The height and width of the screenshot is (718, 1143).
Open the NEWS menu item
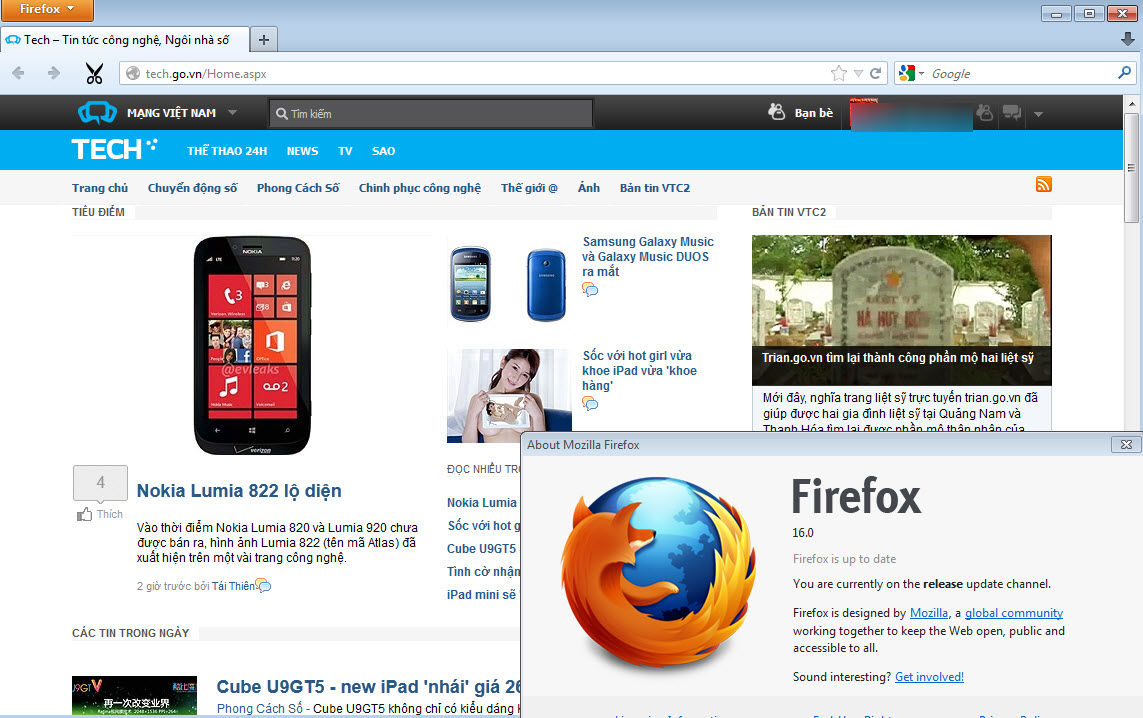pyautogui.click(x=303, y=151)
